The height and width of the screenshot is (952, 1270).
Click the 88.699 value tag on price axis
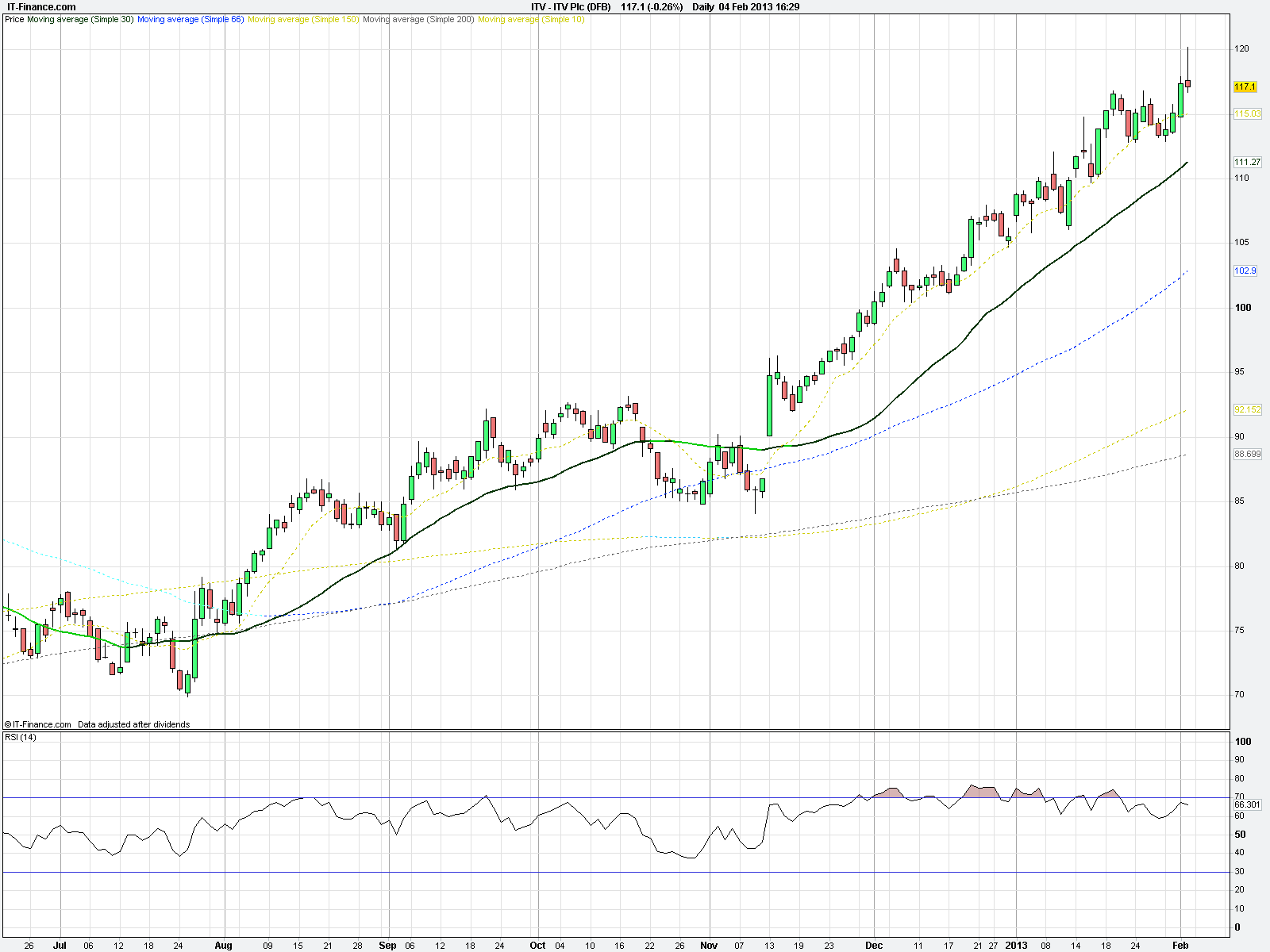[x=1247, y=454]
